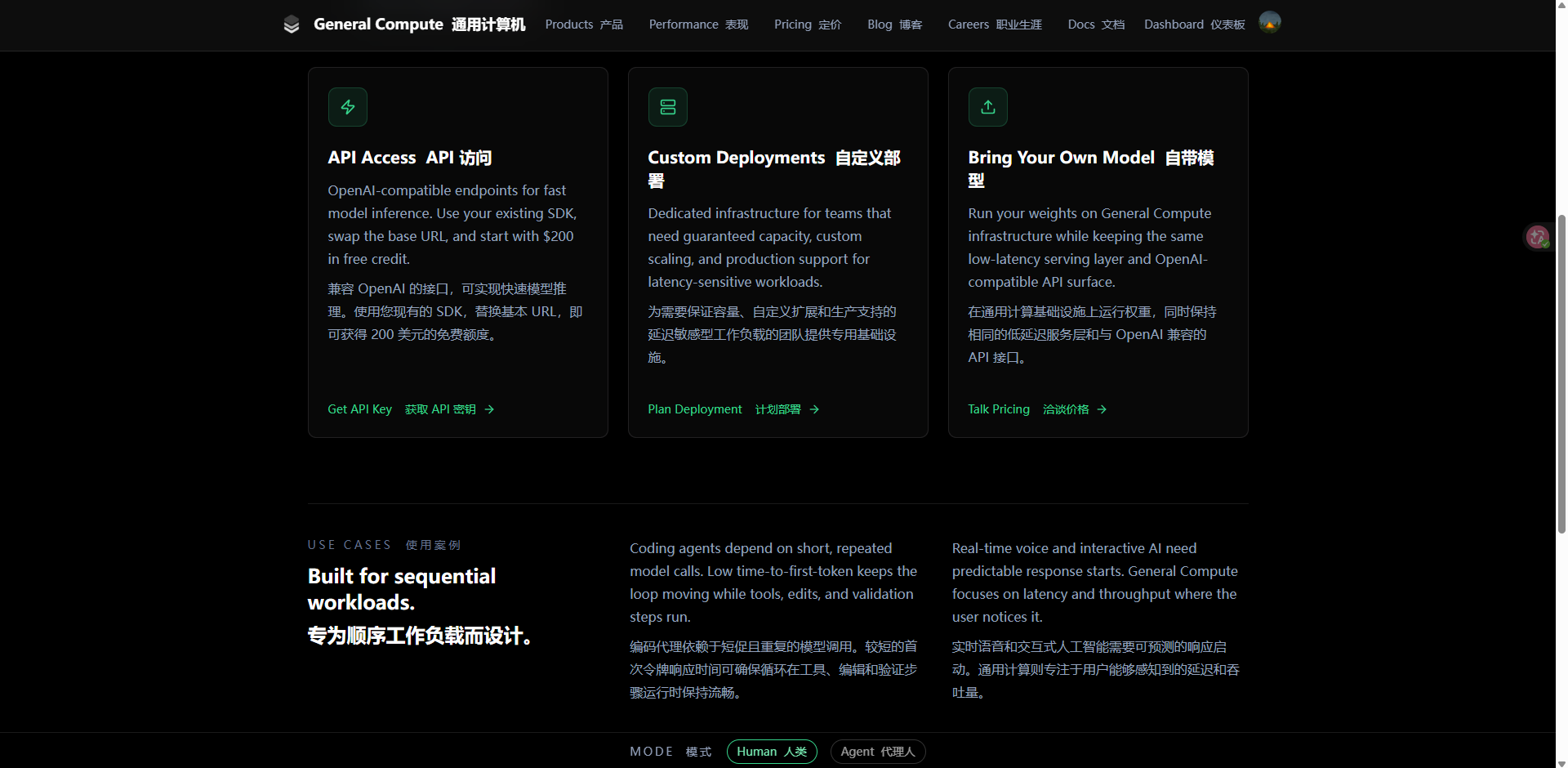Click the paragraph starting "Coding agents depend on short"
The height and width of the screenshot is (768, 1568).
[x=773, y=583]
